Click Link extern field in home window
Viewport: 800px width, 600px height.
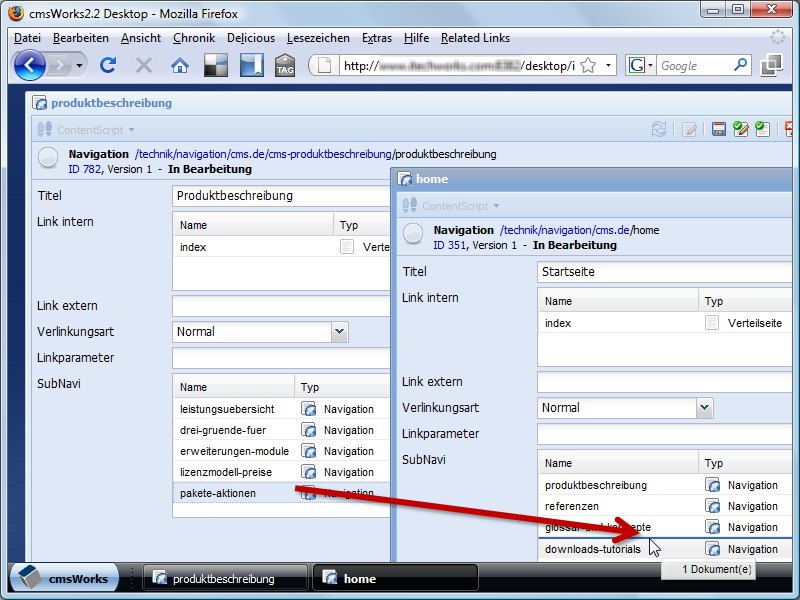[x=665, y=382]
